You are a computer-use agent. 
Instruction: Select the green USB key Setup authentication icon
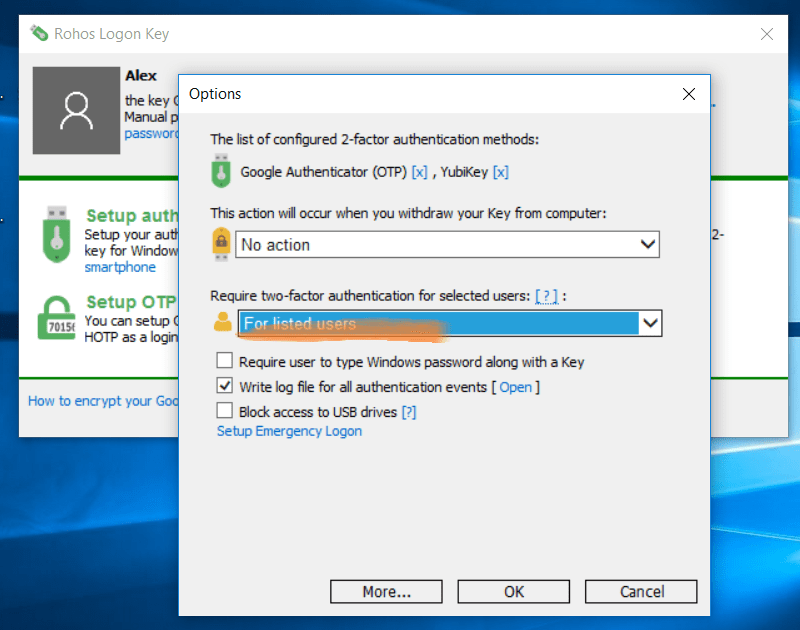coord(57,236)
